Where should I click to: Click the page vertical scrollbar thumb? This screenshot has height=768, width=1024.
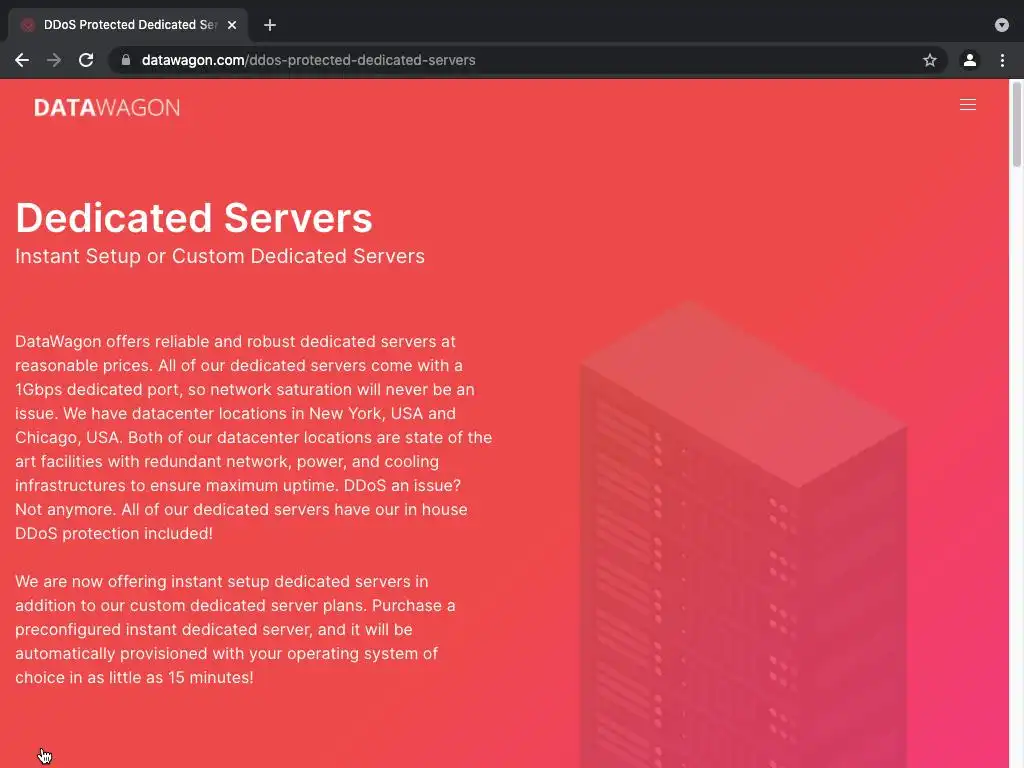[x=1016, y=124]
